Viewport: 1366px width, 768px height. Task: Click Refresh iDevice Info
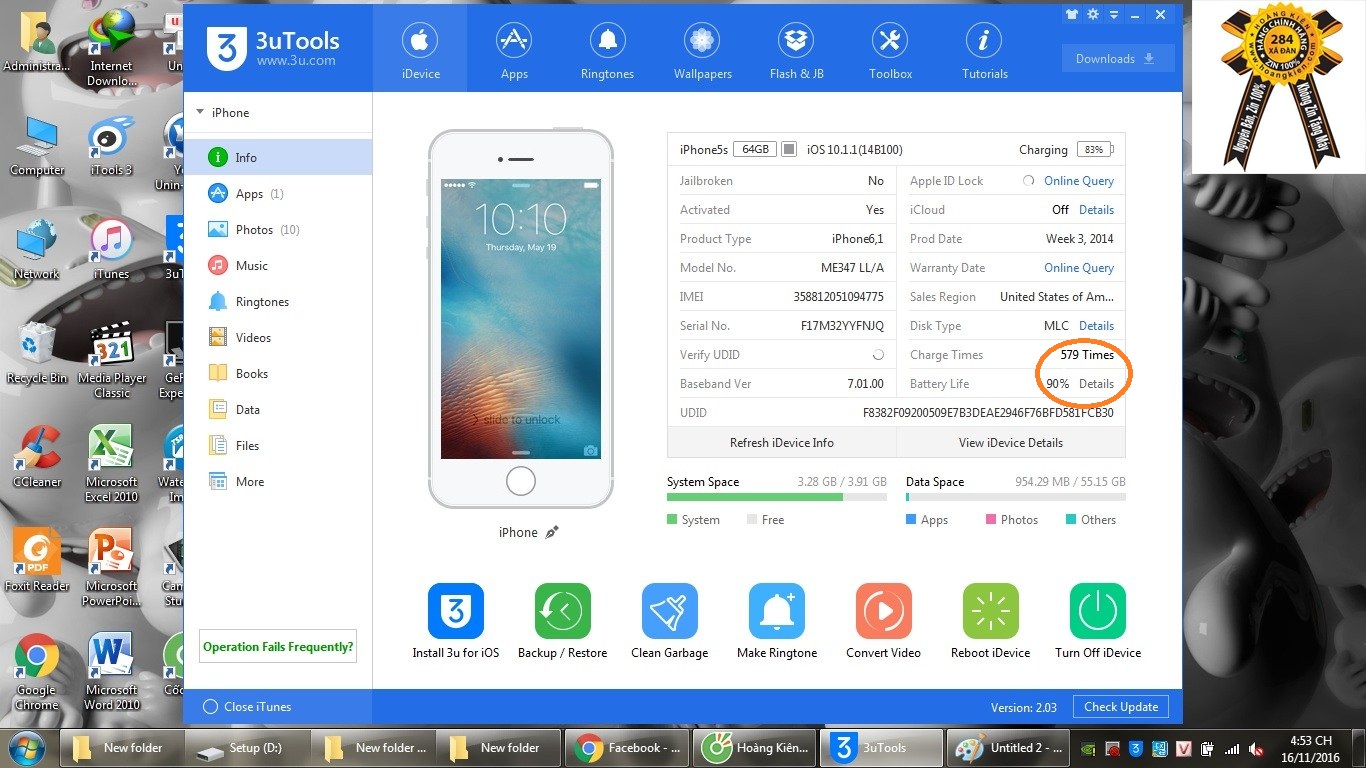[782, 443]
